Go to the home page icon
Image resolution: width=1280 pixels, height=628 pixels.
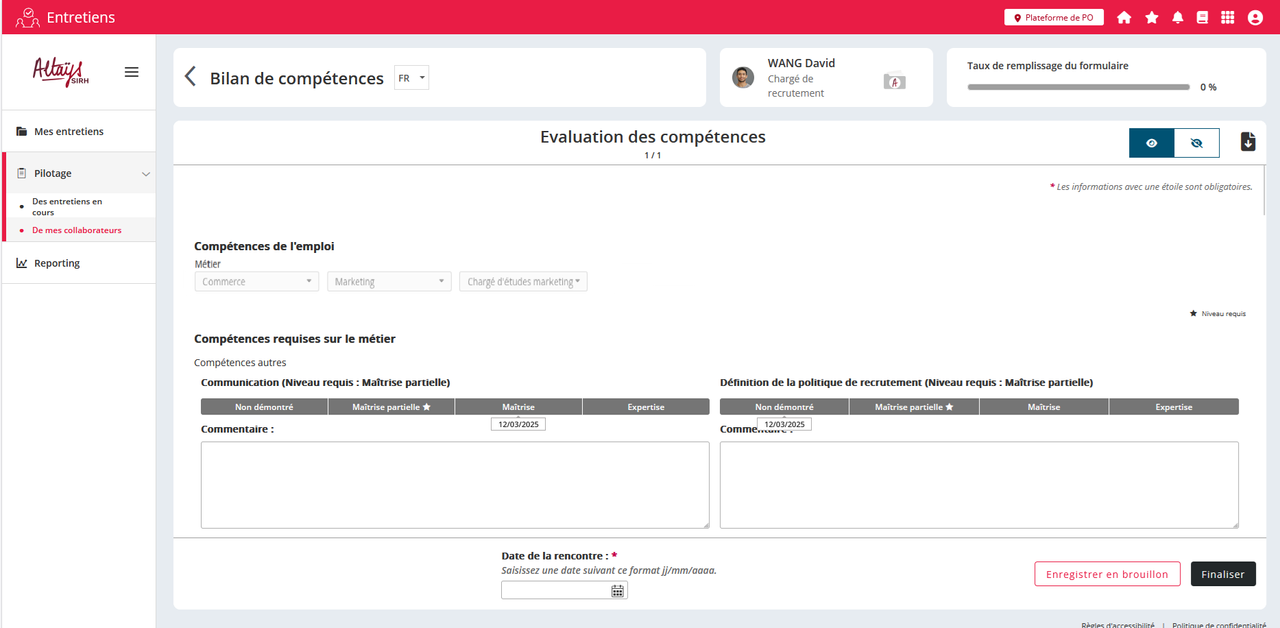(x=1124, y=18)
